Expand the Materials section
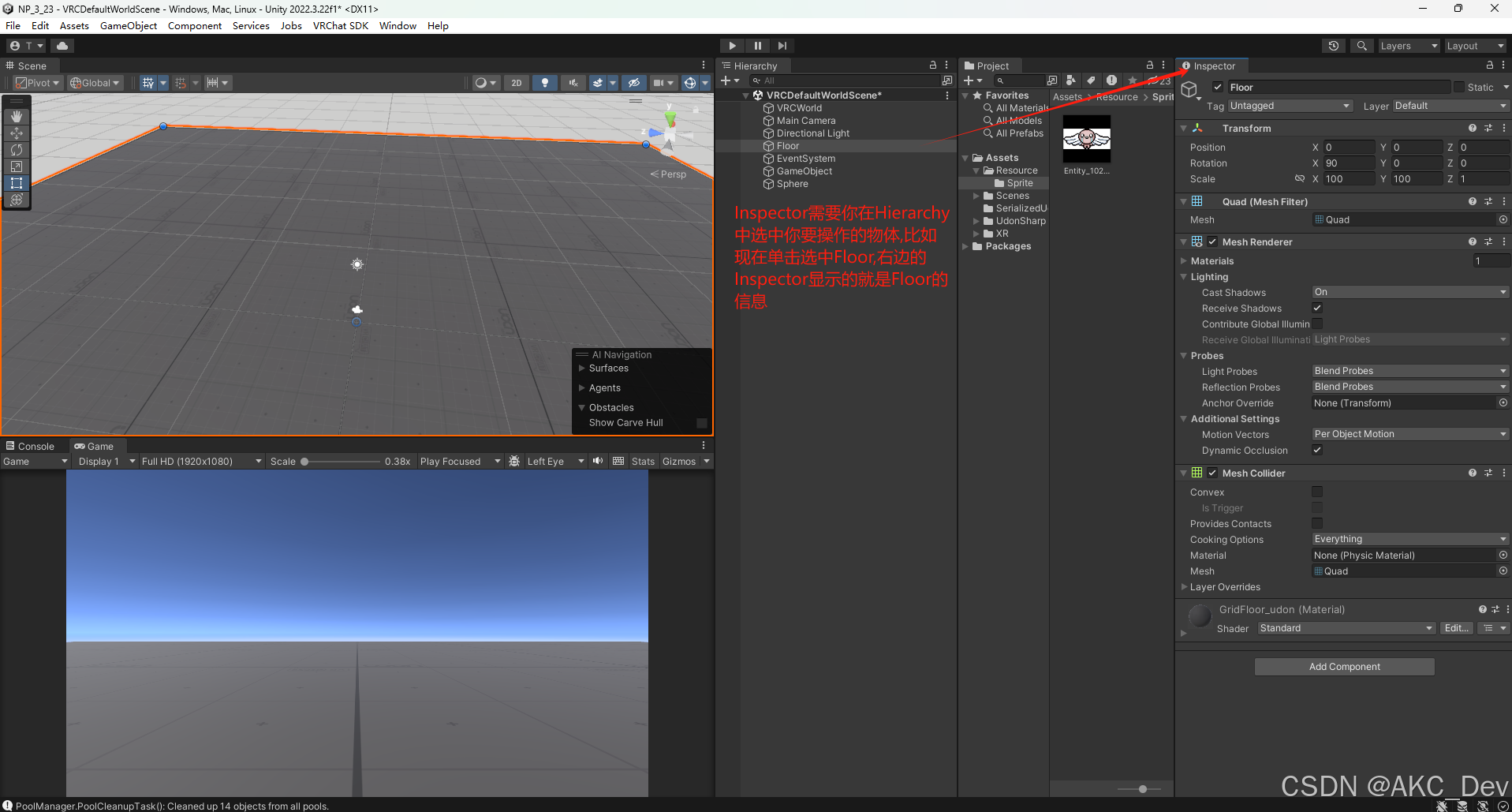 point(1184,260)
